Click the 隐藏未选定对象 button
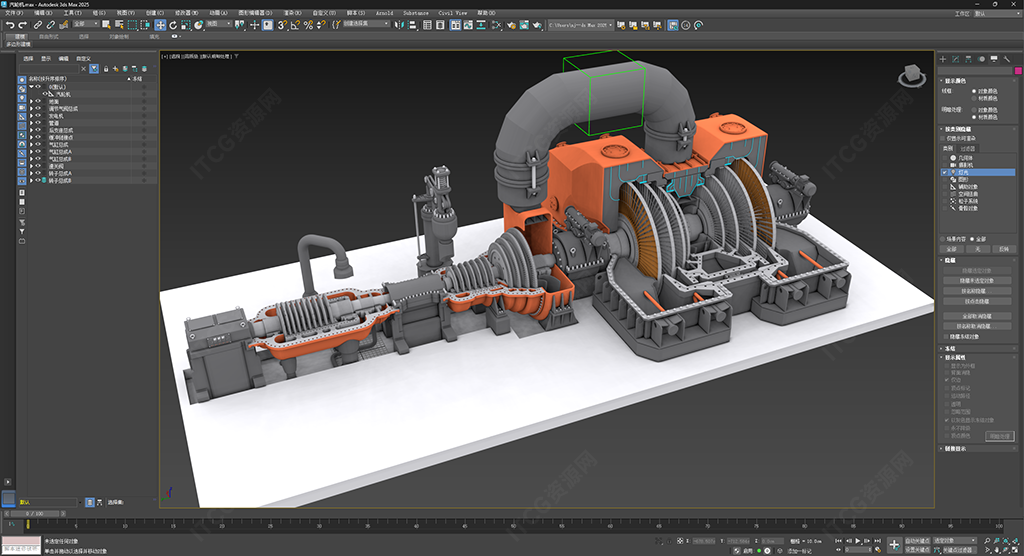This screenshot has height=556, width=1024. (x=978, y=281)
